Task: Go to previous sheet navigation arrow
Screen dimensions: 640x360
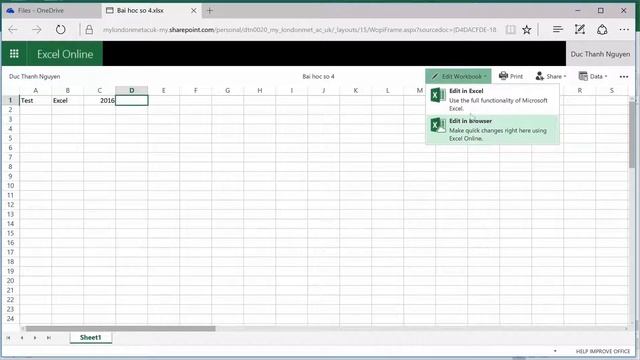Action: [22, 338]
